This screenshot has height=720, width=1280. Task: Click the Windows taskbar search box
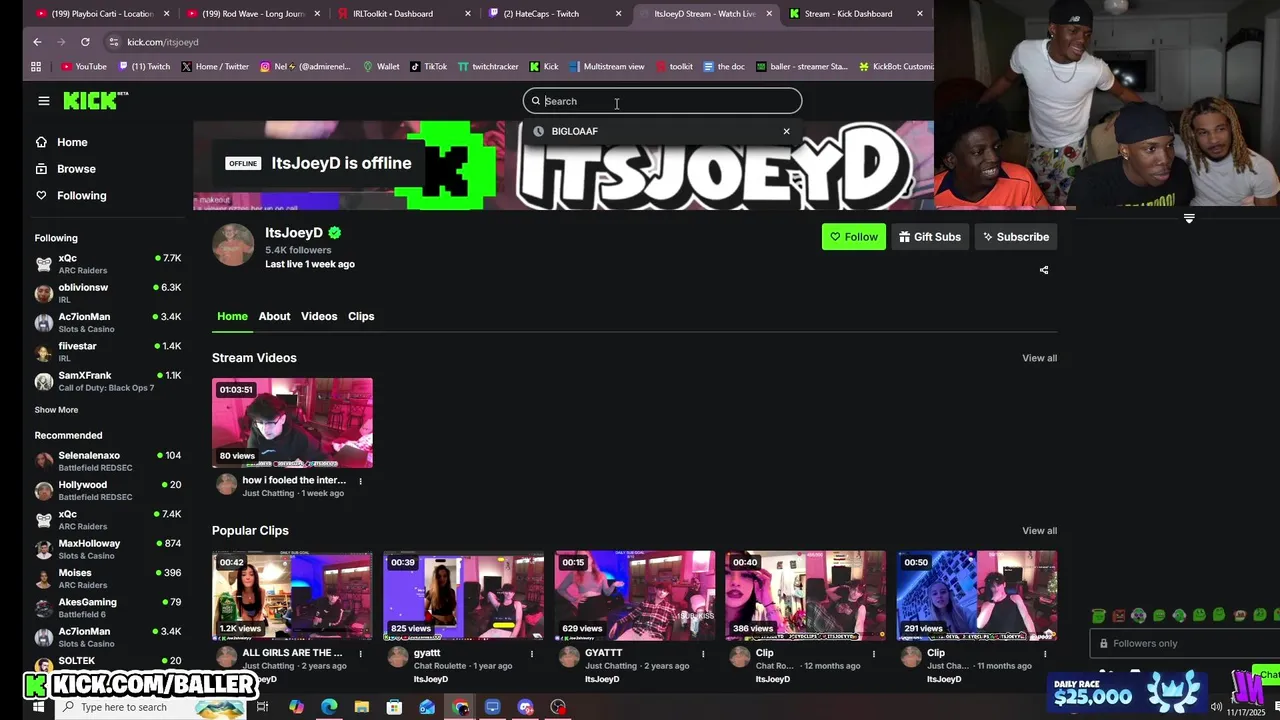150,707
